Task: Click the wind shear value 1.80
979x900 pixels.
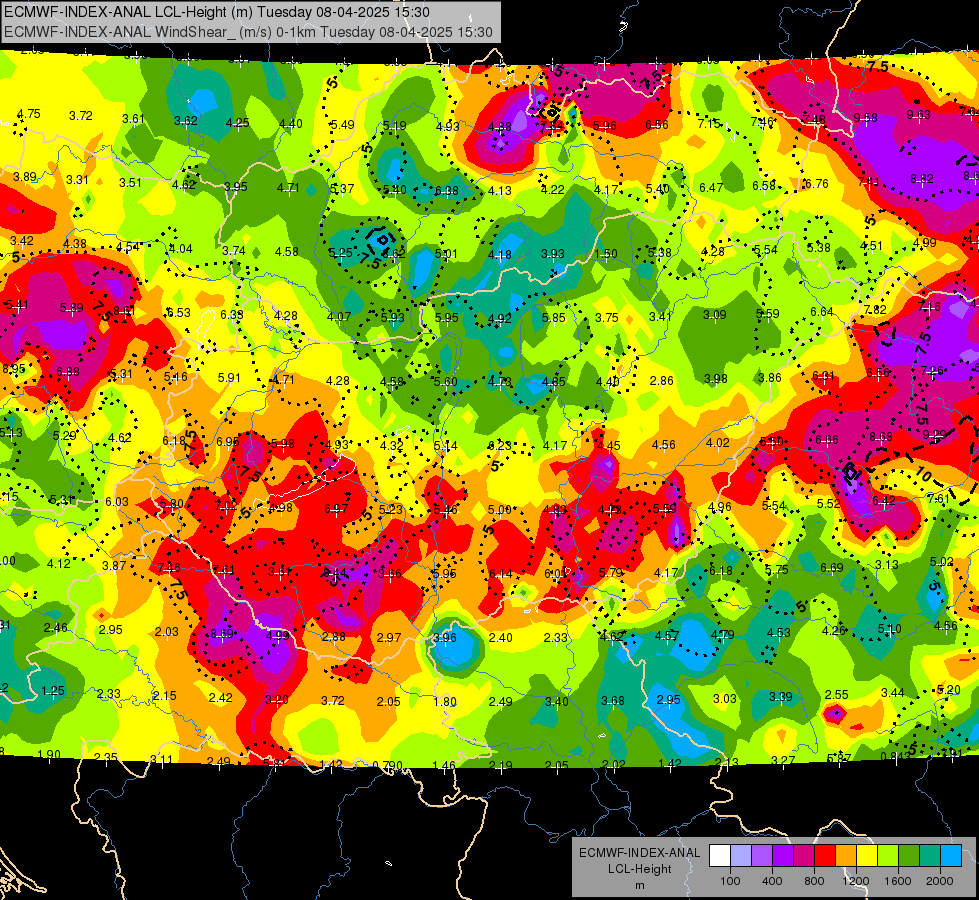Action: tap(445, 701)
